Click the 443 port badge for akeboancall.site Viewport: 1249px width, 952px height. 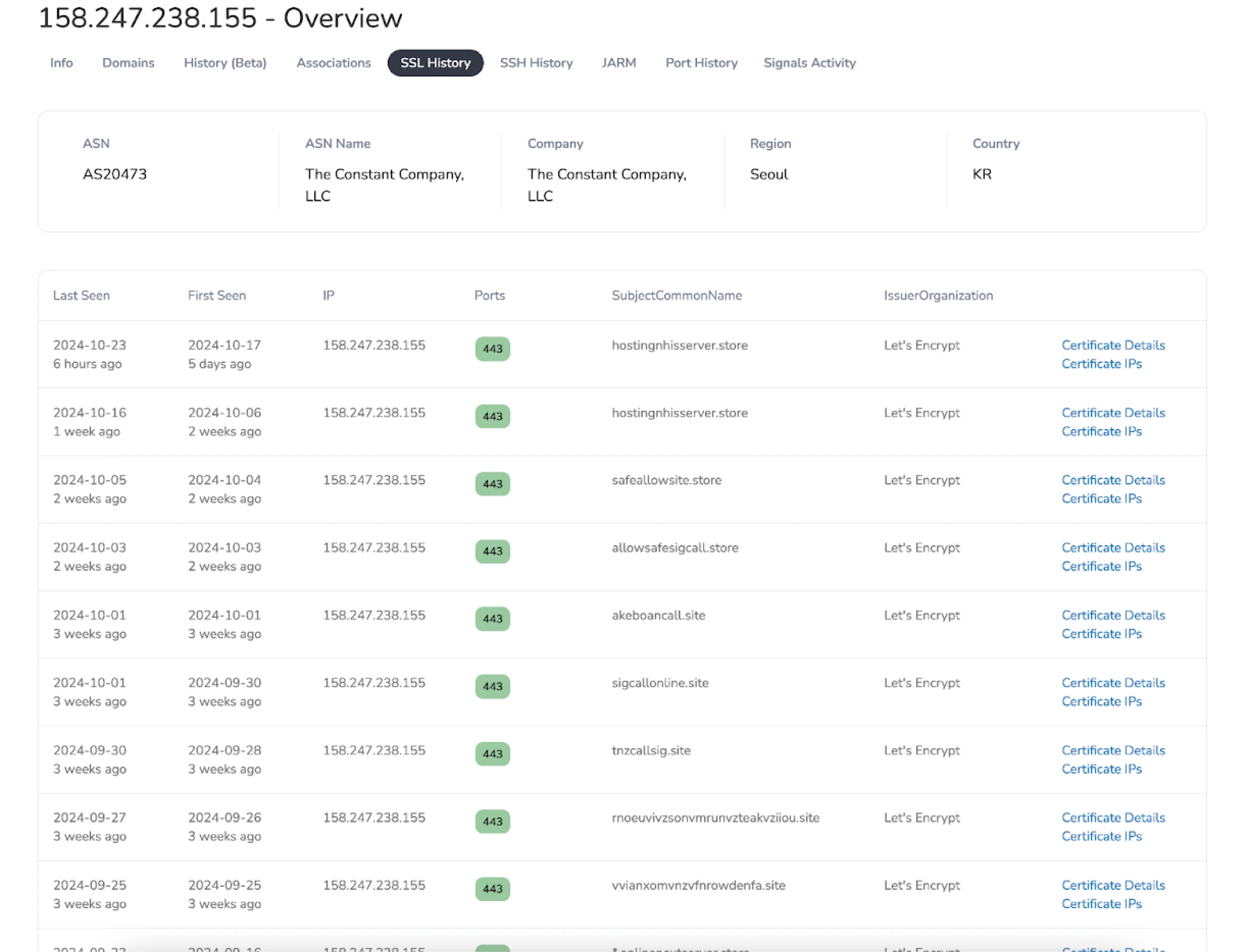(x=492, y=619)
